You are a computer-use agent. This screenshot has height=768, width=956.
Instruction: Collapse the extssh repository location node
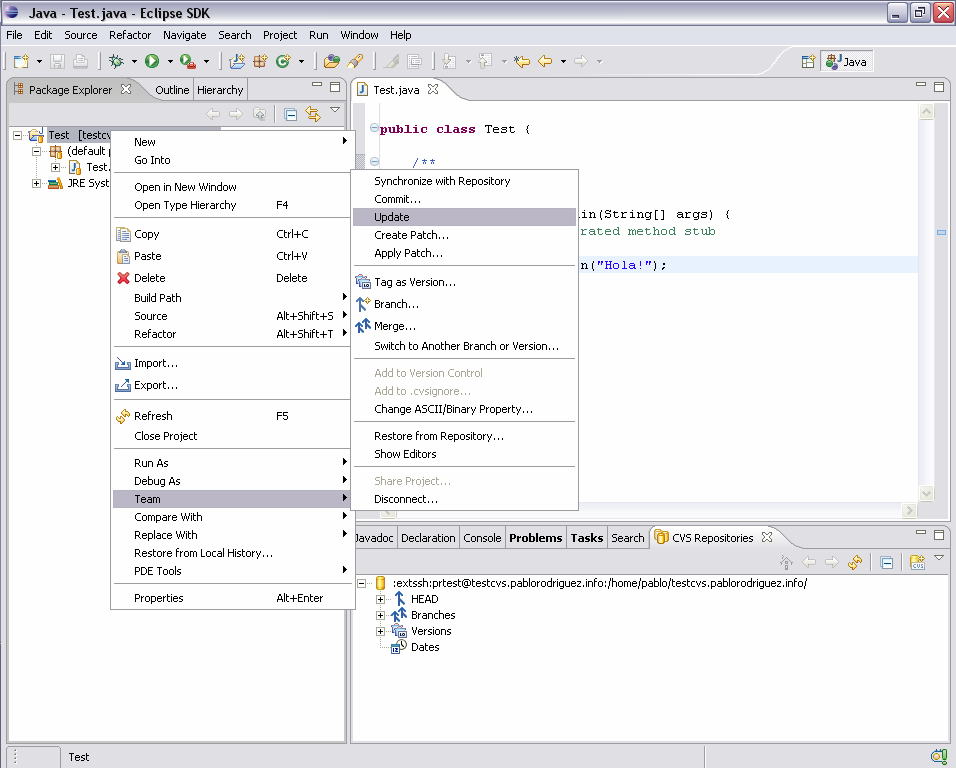pyautogui.click(x=362, y=583)
